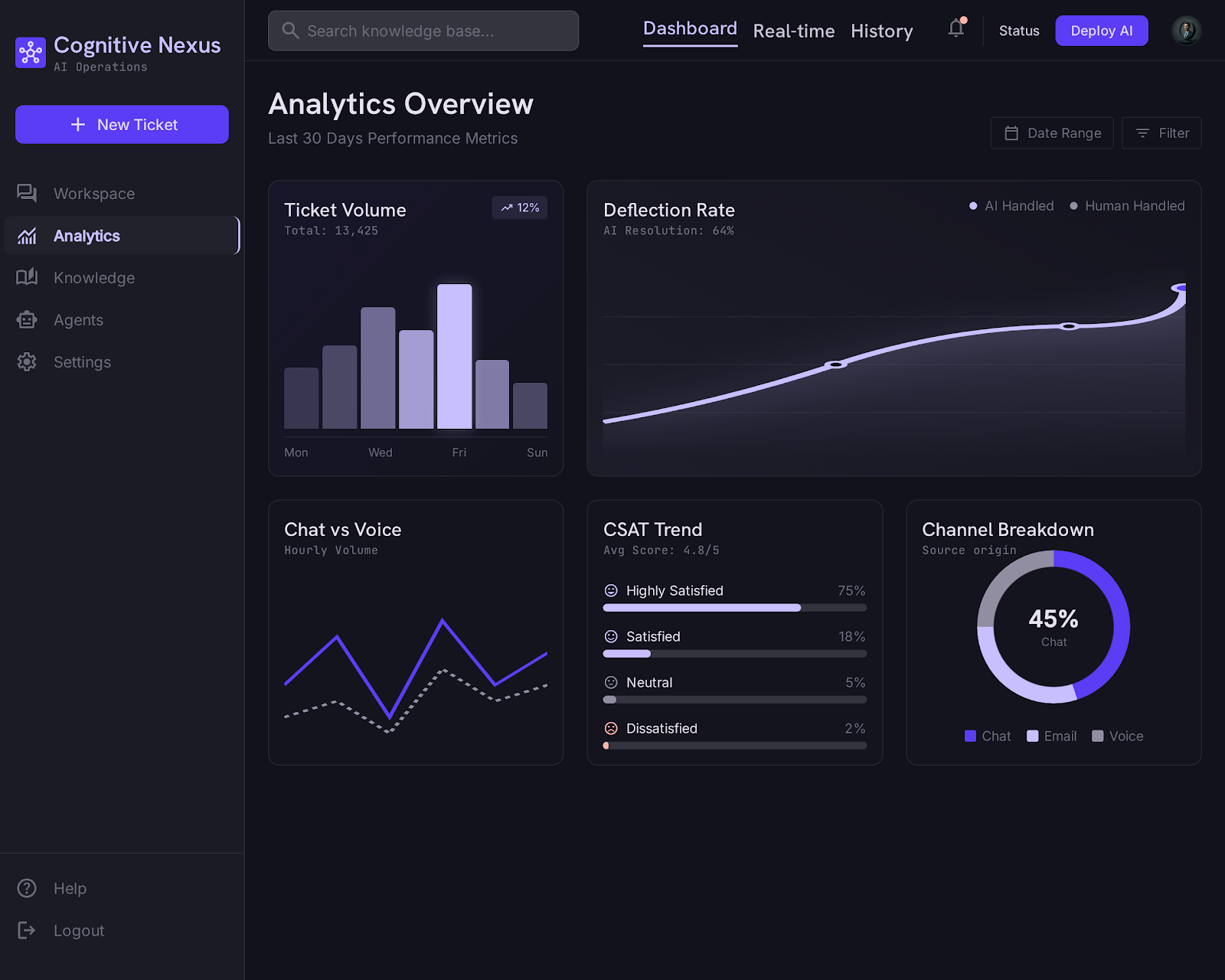Click the tallest Friday bar in Ticket Volume
Screen dimensions: 1225x980
[454, 356]
